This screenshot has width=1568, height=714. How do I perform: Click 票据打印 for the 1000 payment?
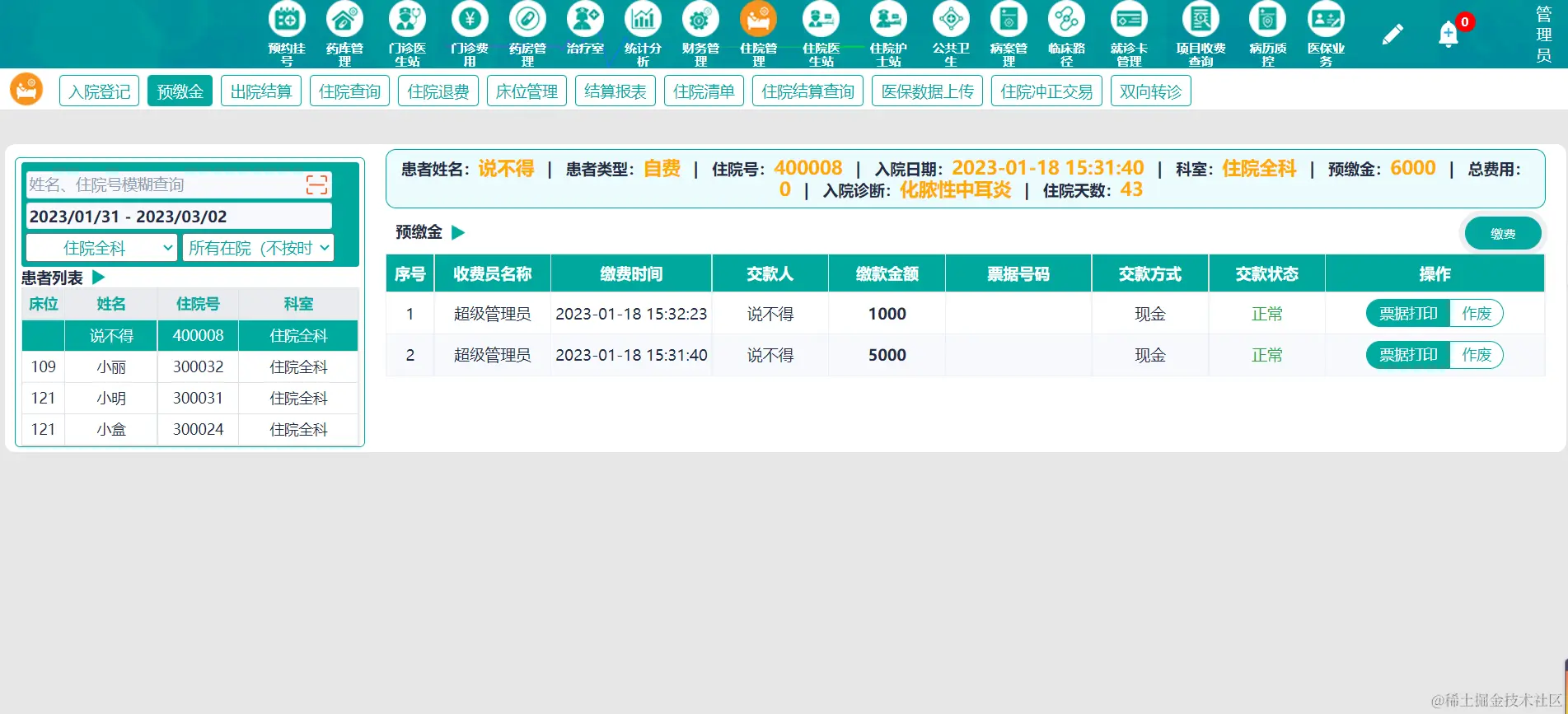[x=1408, y=314]
